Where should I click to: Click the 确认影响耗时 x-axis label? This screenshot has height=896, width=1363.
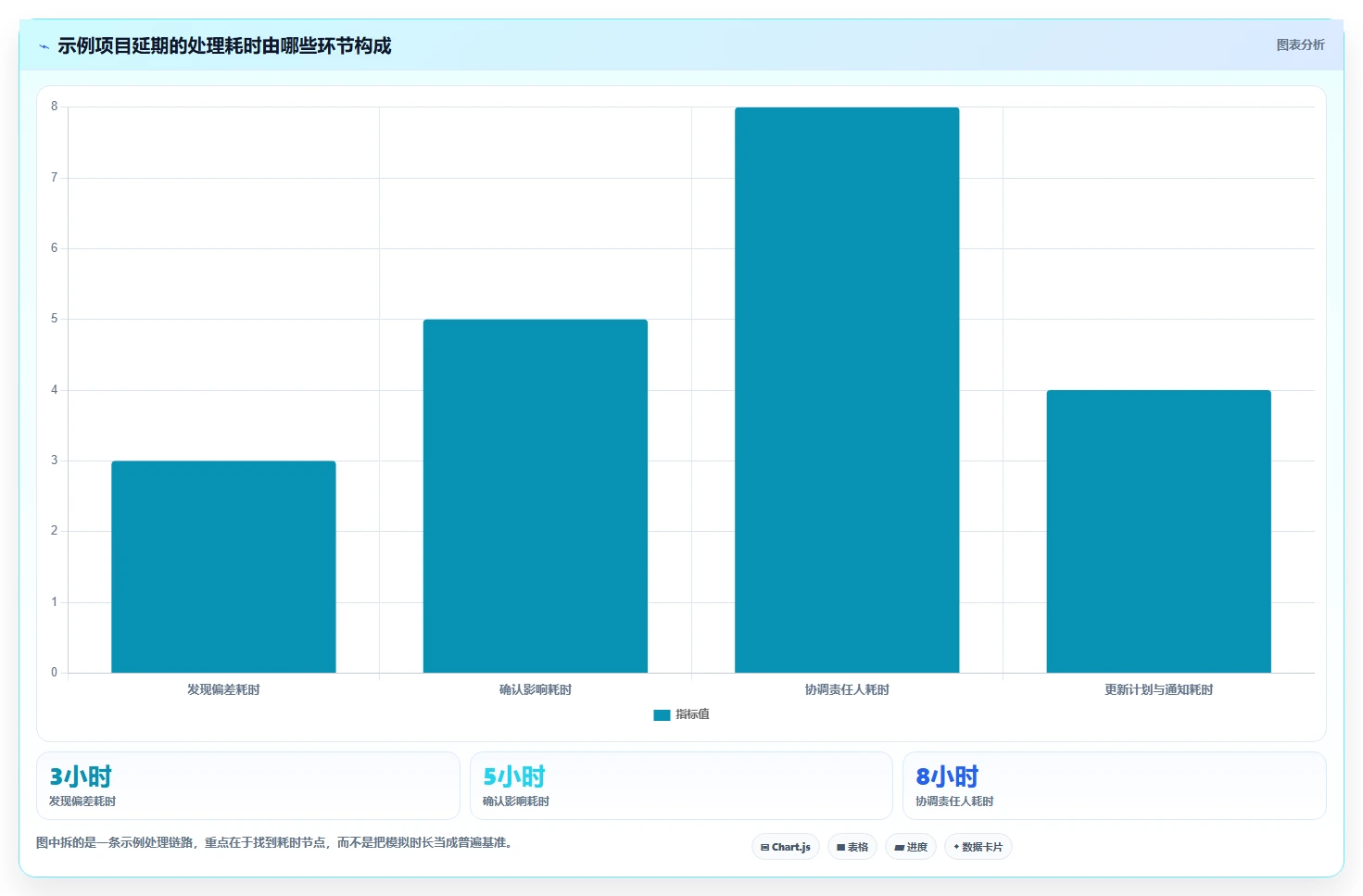tap(536, 689)
